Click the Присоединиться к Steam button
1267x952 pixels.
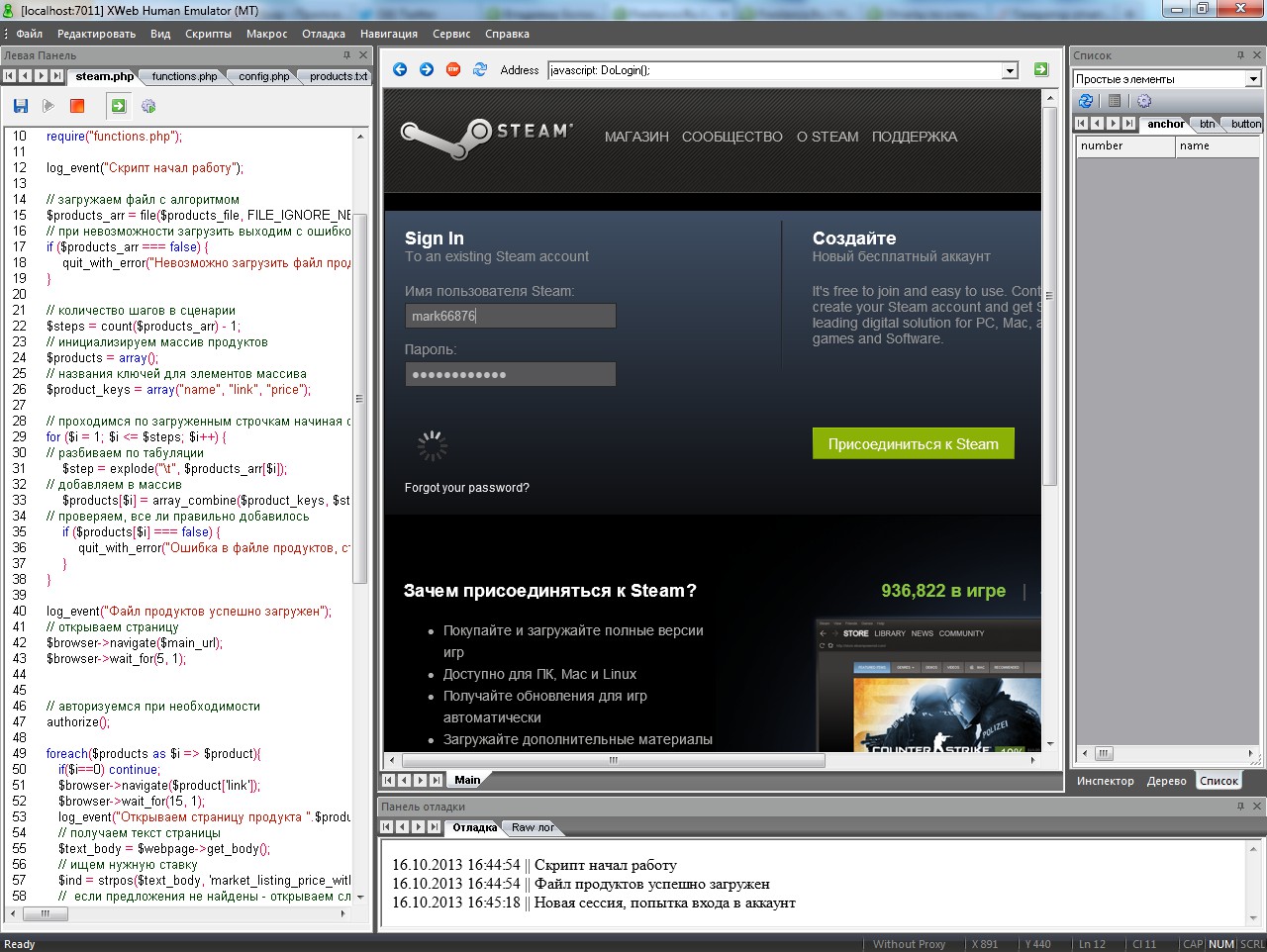pyautogui.click(x=914, y=443)
